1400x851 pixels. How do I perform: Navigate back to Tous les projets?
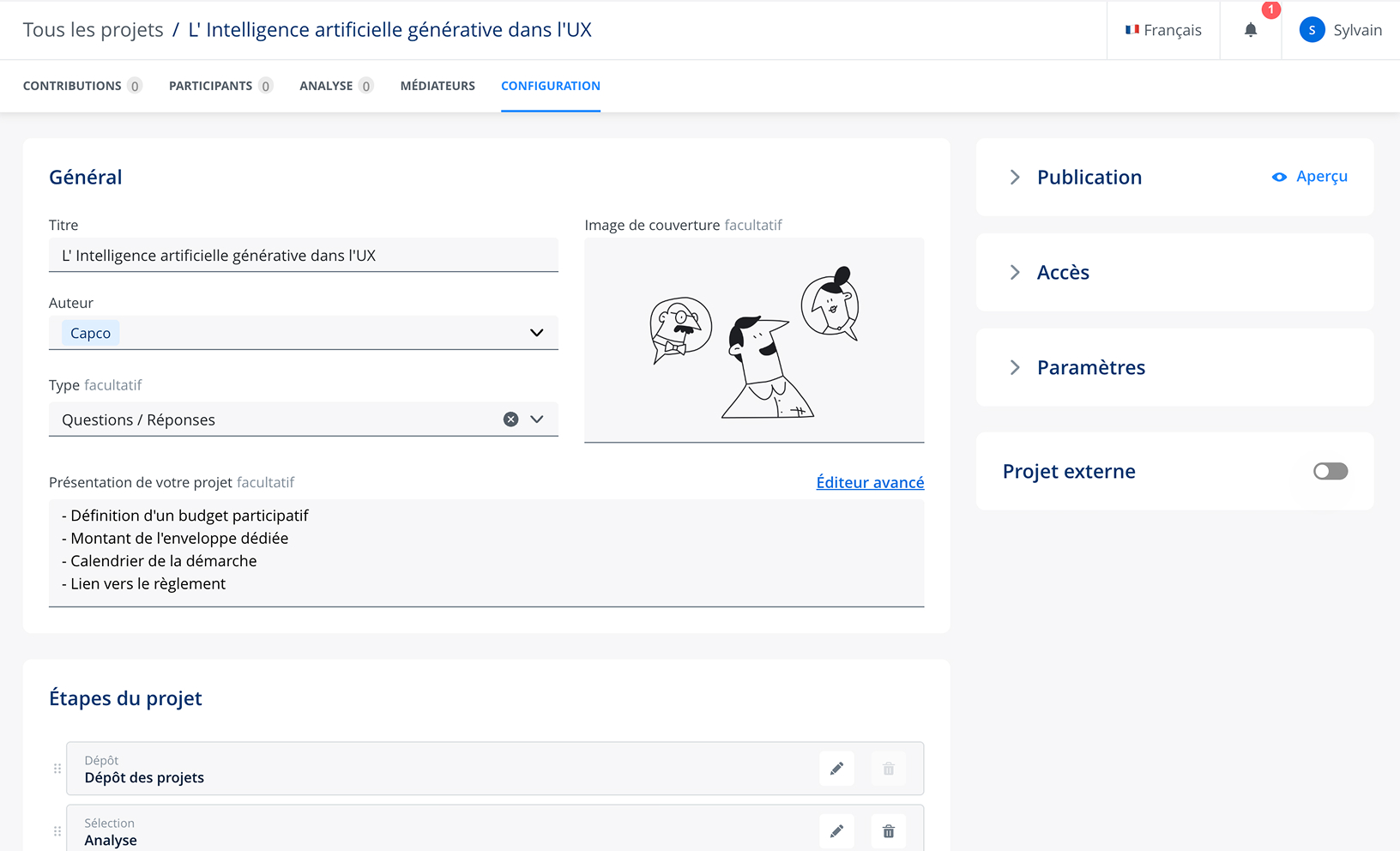[93, 30]
